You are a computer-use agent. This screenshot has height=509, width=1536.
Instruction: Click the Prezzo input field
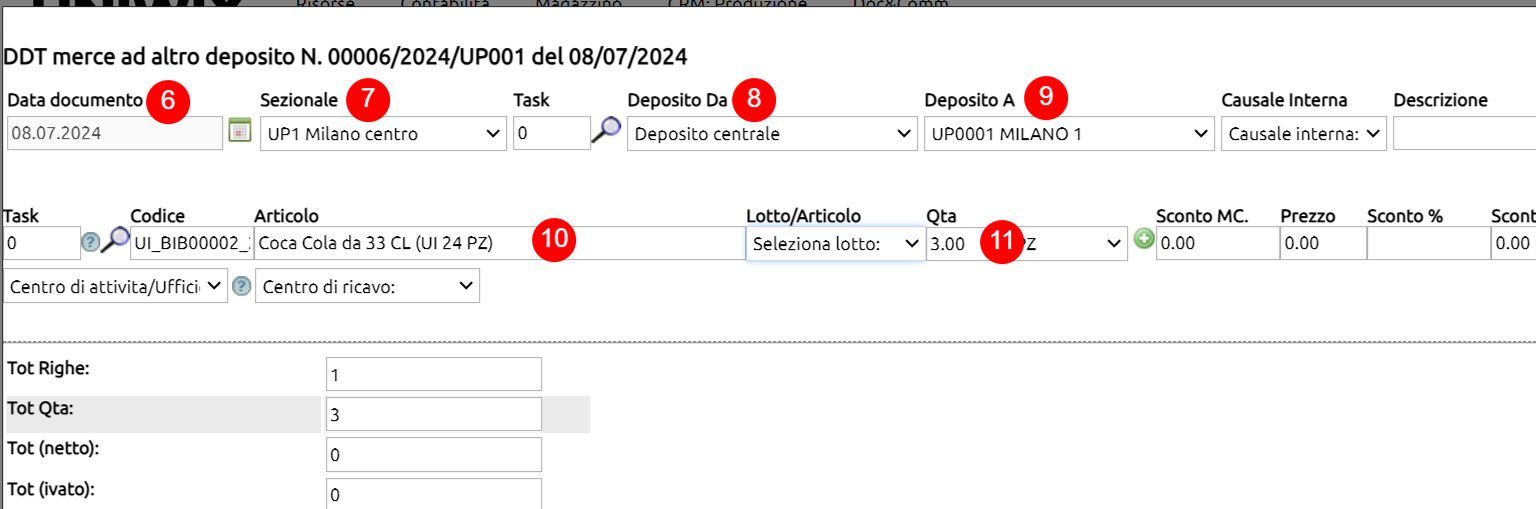pos(1322,243)
